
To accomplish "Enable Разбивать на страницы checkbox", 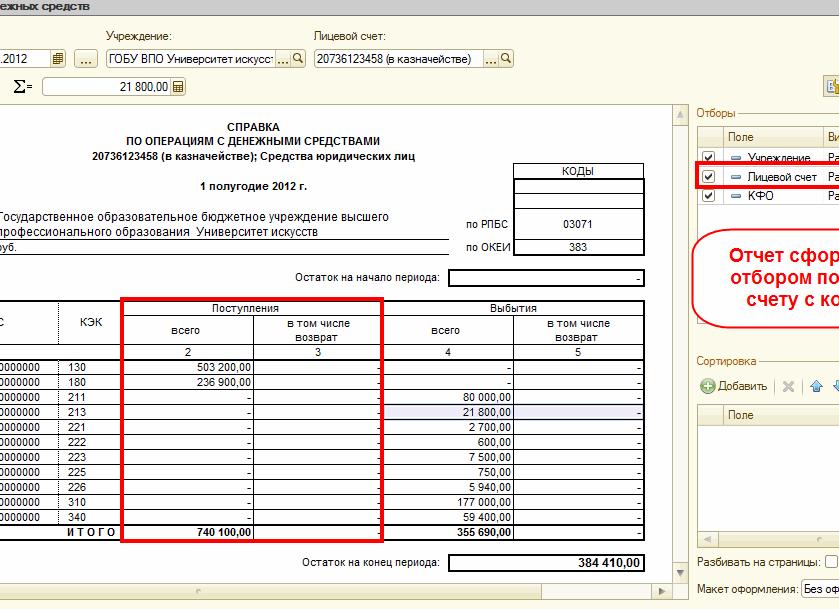I will pos(831,562).
